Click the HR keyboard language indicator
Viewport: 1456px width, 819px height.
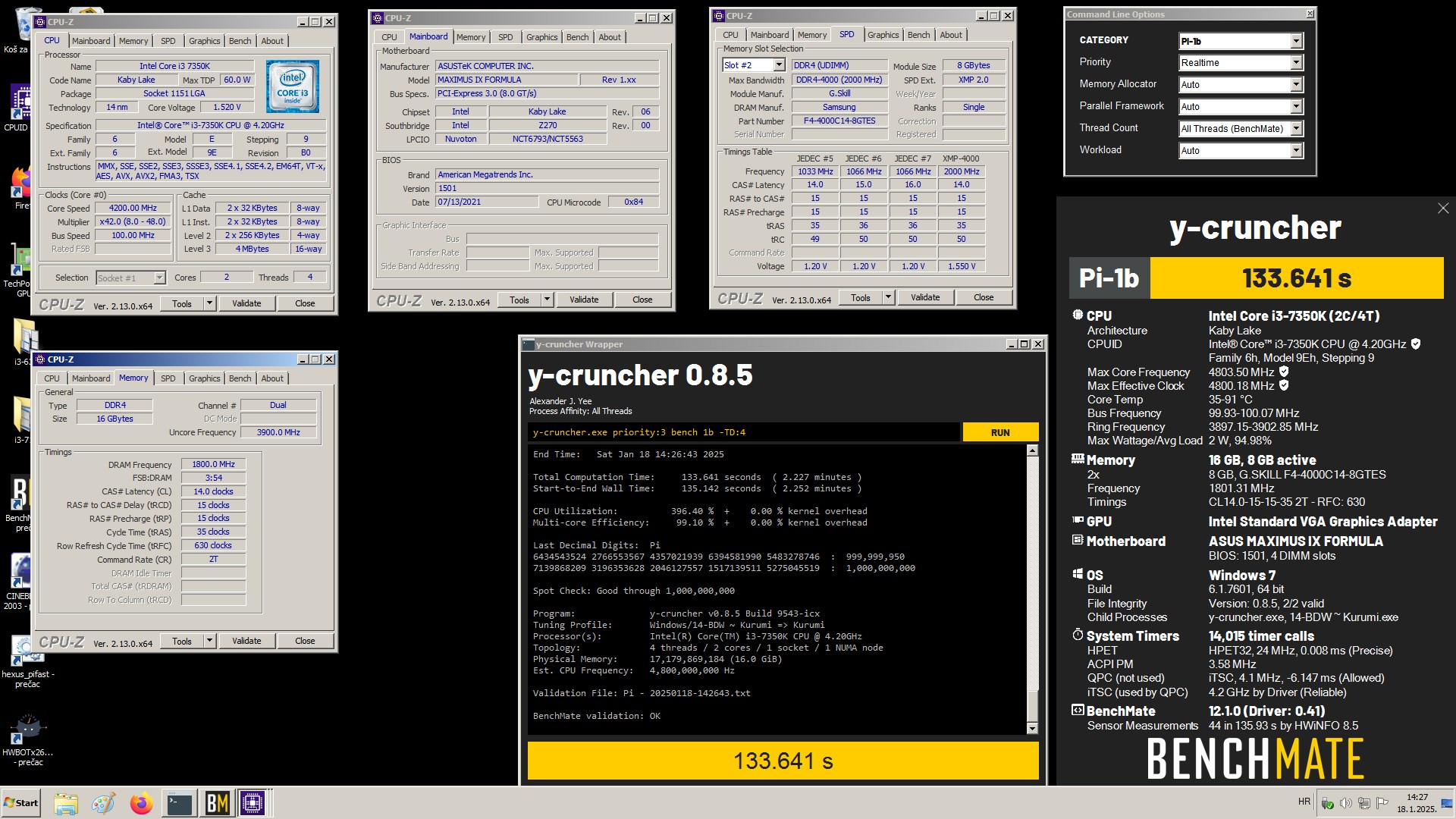(x=1304, y=802)
